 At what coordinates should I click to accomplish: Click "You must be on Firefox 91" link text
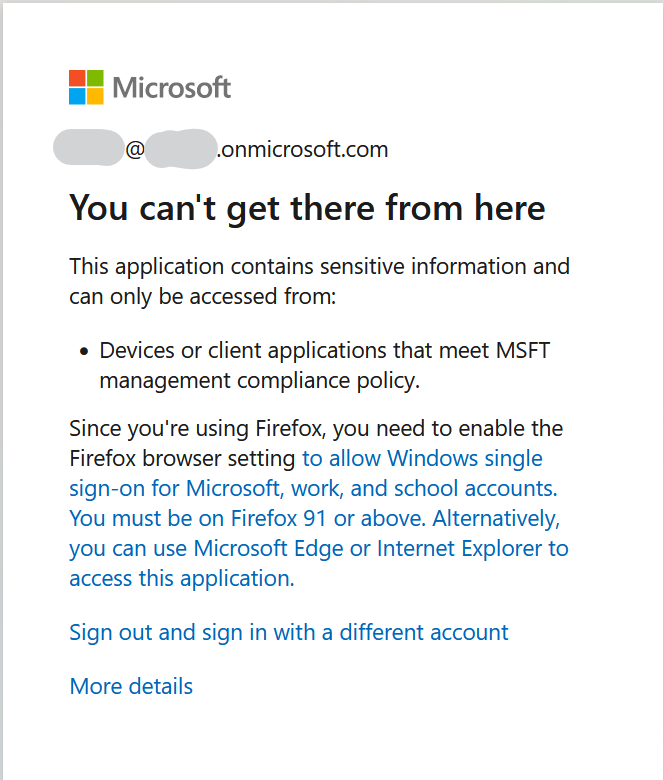coord(246,519)
